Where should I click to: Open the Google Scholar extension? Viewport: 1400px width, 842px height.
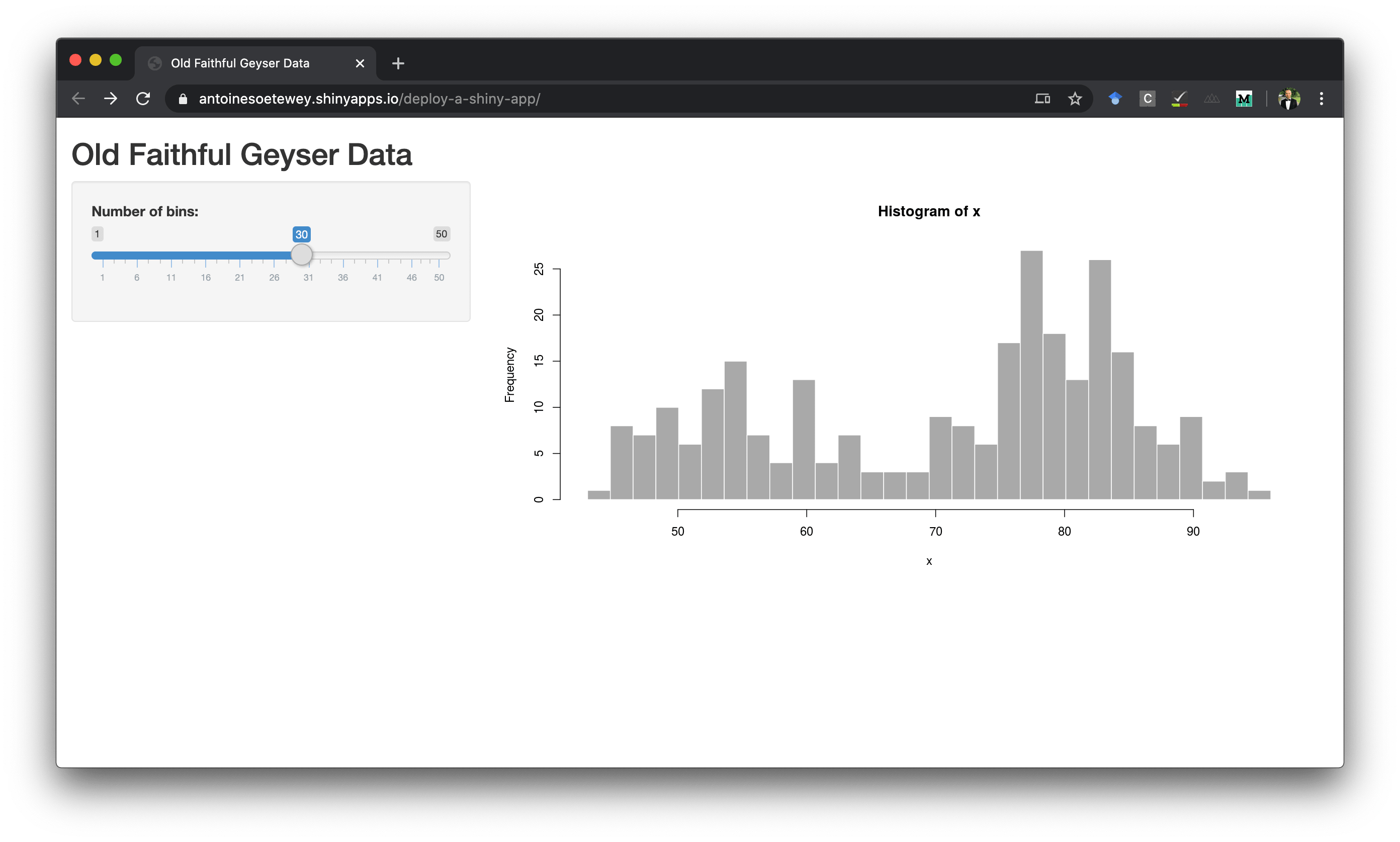coord(1115,99)
